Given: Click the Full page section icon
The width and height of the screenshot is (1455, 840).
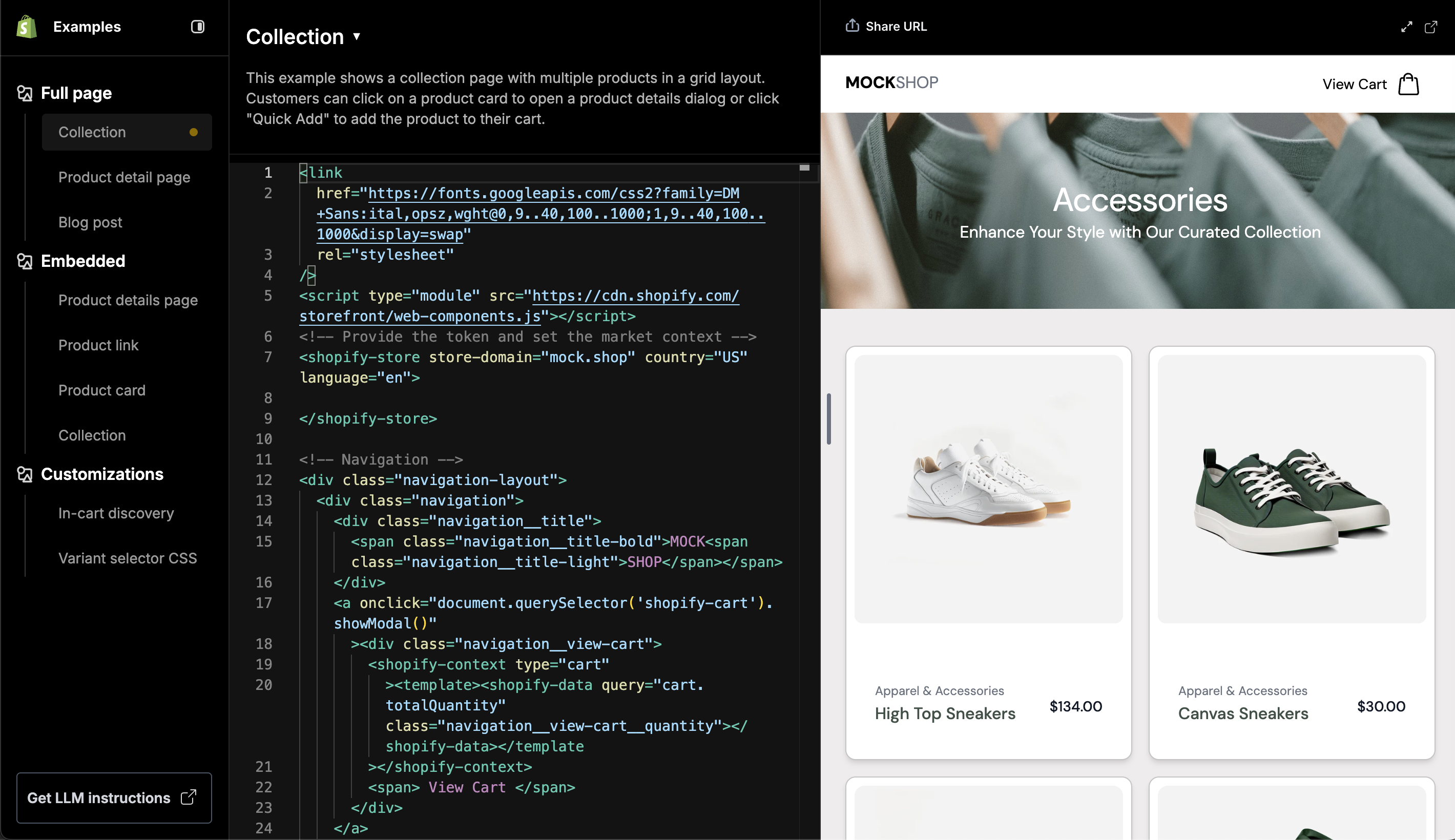Looking at the screenshot, I should click(x=24, y=93).
